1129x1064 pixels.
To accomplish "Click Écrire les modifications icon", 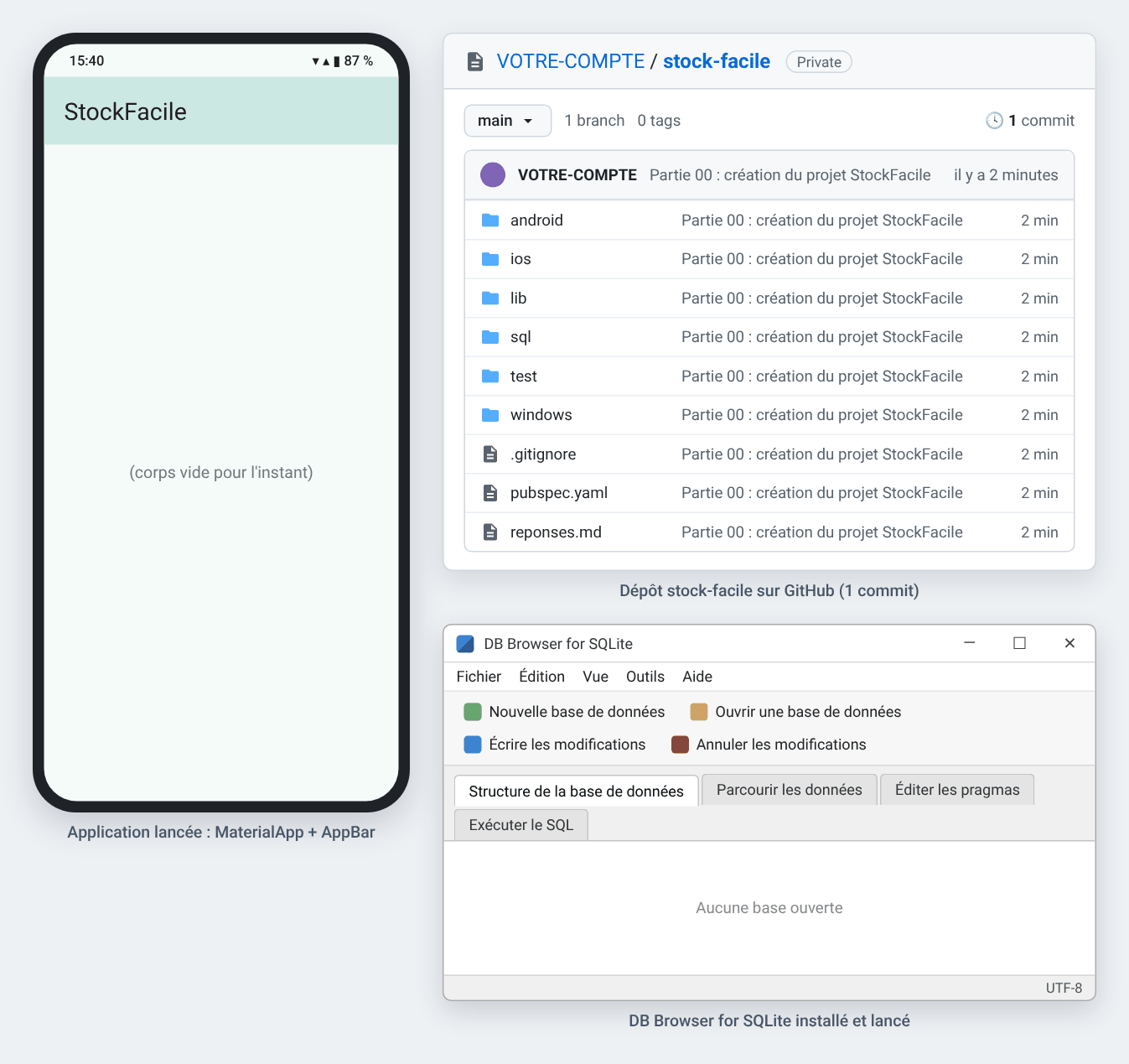I will pos(473,745).
